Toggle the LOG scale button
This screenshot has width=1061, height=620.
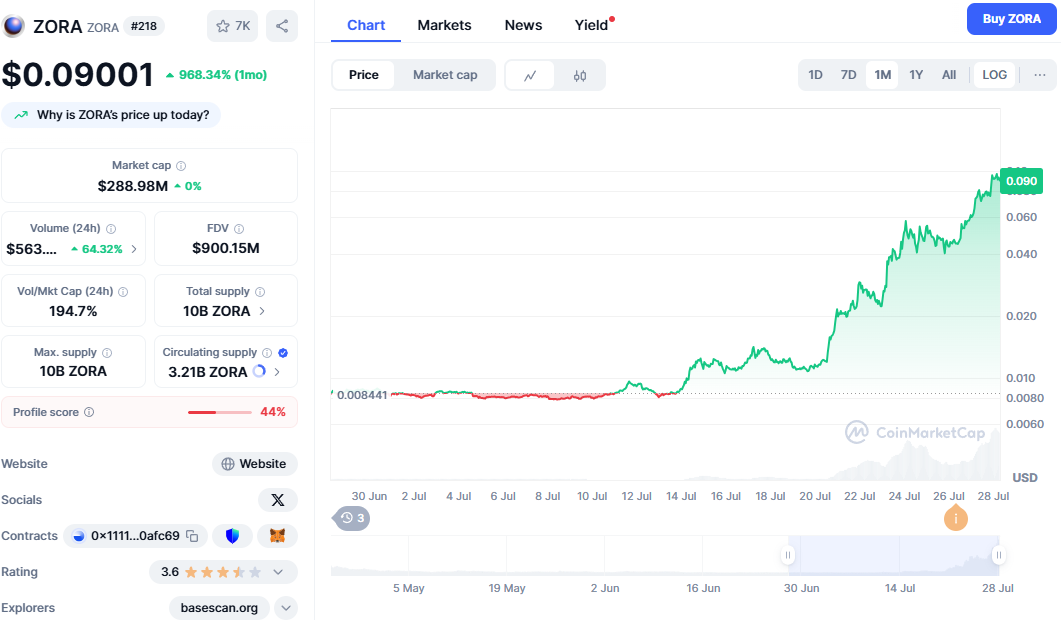coord(994,75)
